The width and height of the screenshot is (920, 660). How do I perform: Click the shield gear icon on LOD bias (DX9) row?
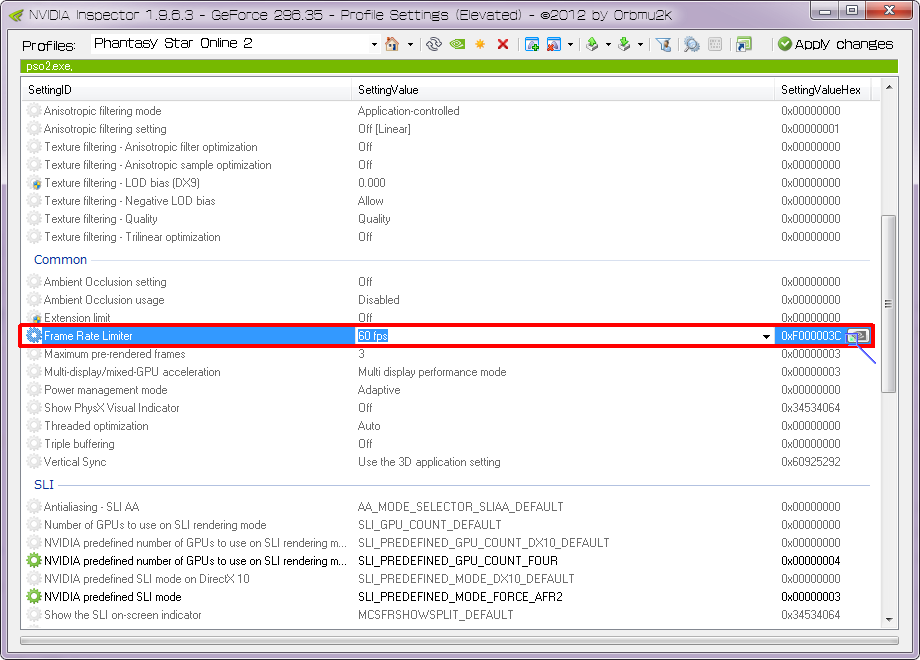coord(35,183)
